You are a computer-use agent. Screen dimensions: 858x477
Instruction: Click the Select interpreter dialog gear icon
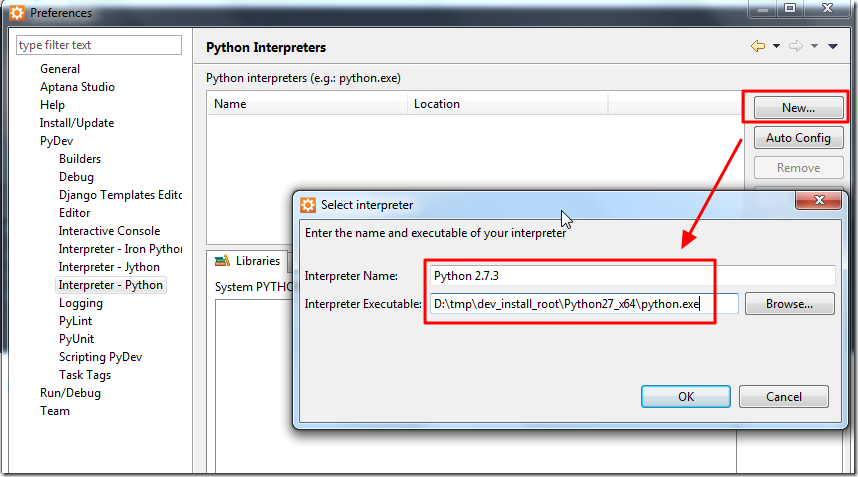click(x=308, y=205)
